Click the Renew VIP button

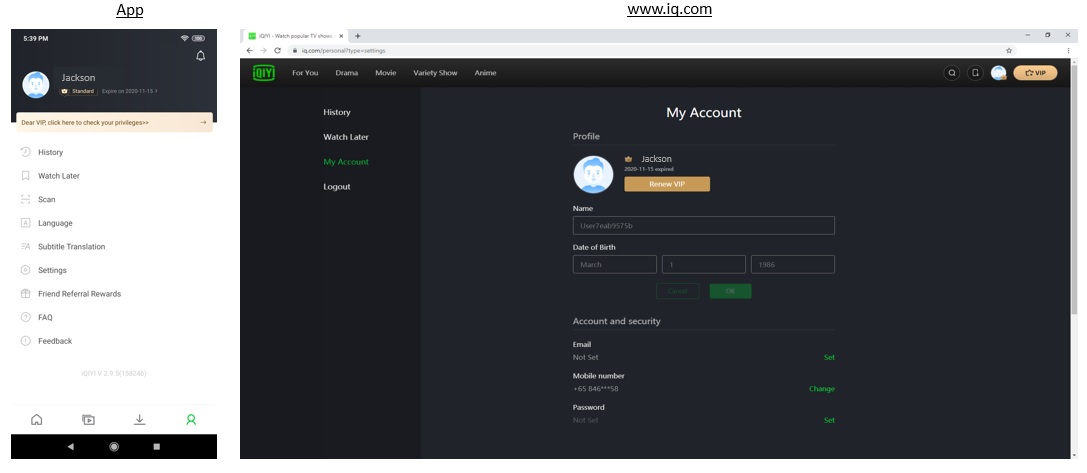click(667, 184)
